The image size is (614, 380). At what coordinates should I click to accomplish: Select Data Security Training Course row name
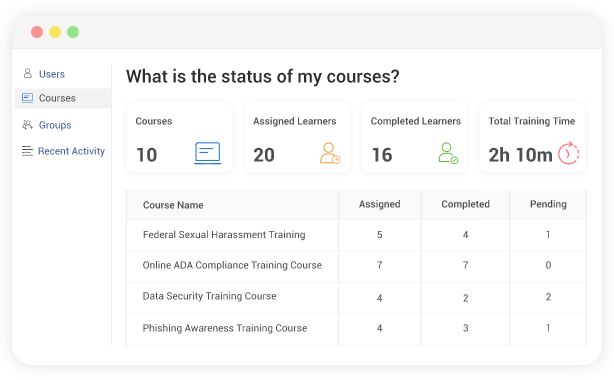click(x=209, y=296)
